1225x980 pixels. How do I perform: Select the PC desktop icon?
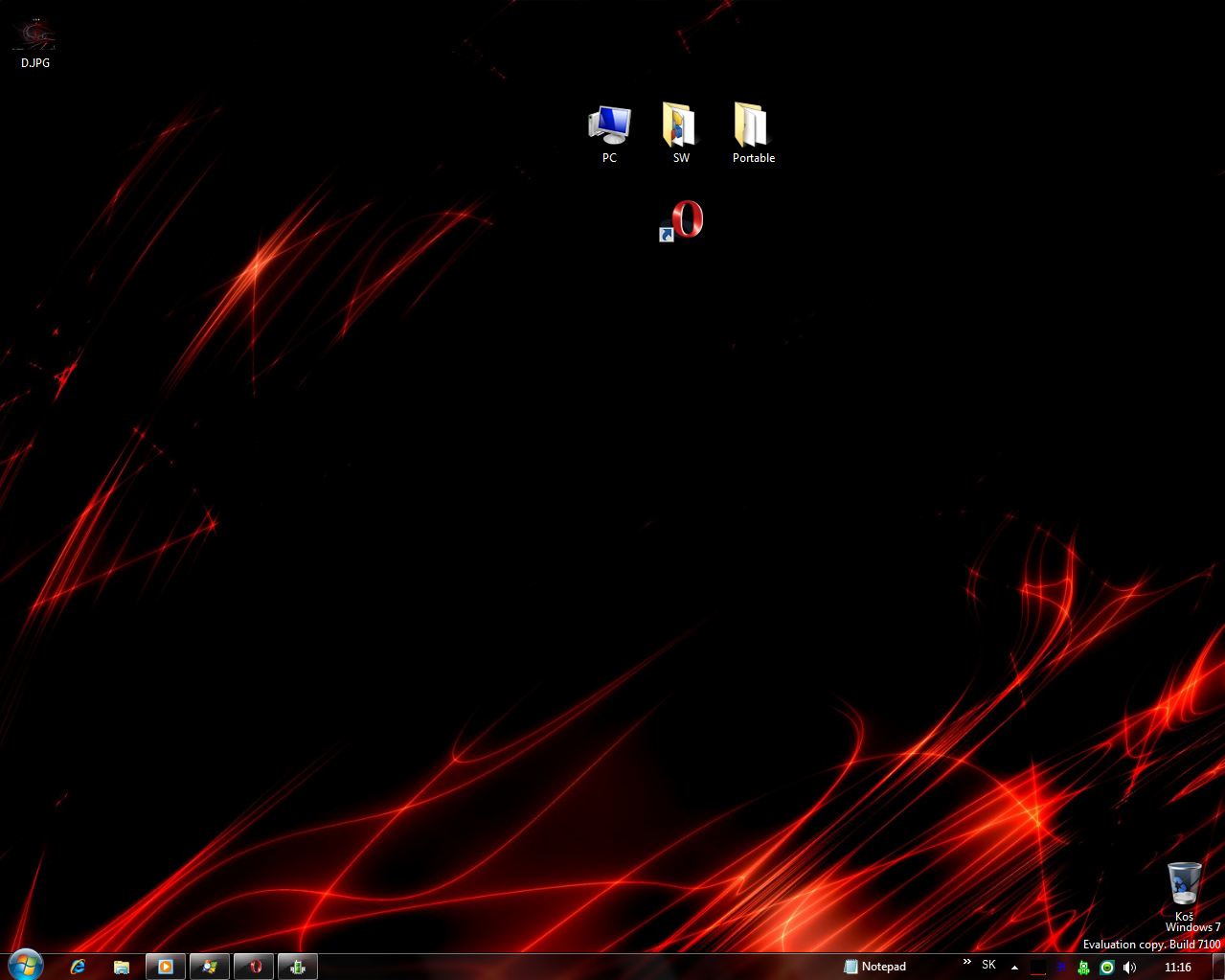[x=609, y=133]
